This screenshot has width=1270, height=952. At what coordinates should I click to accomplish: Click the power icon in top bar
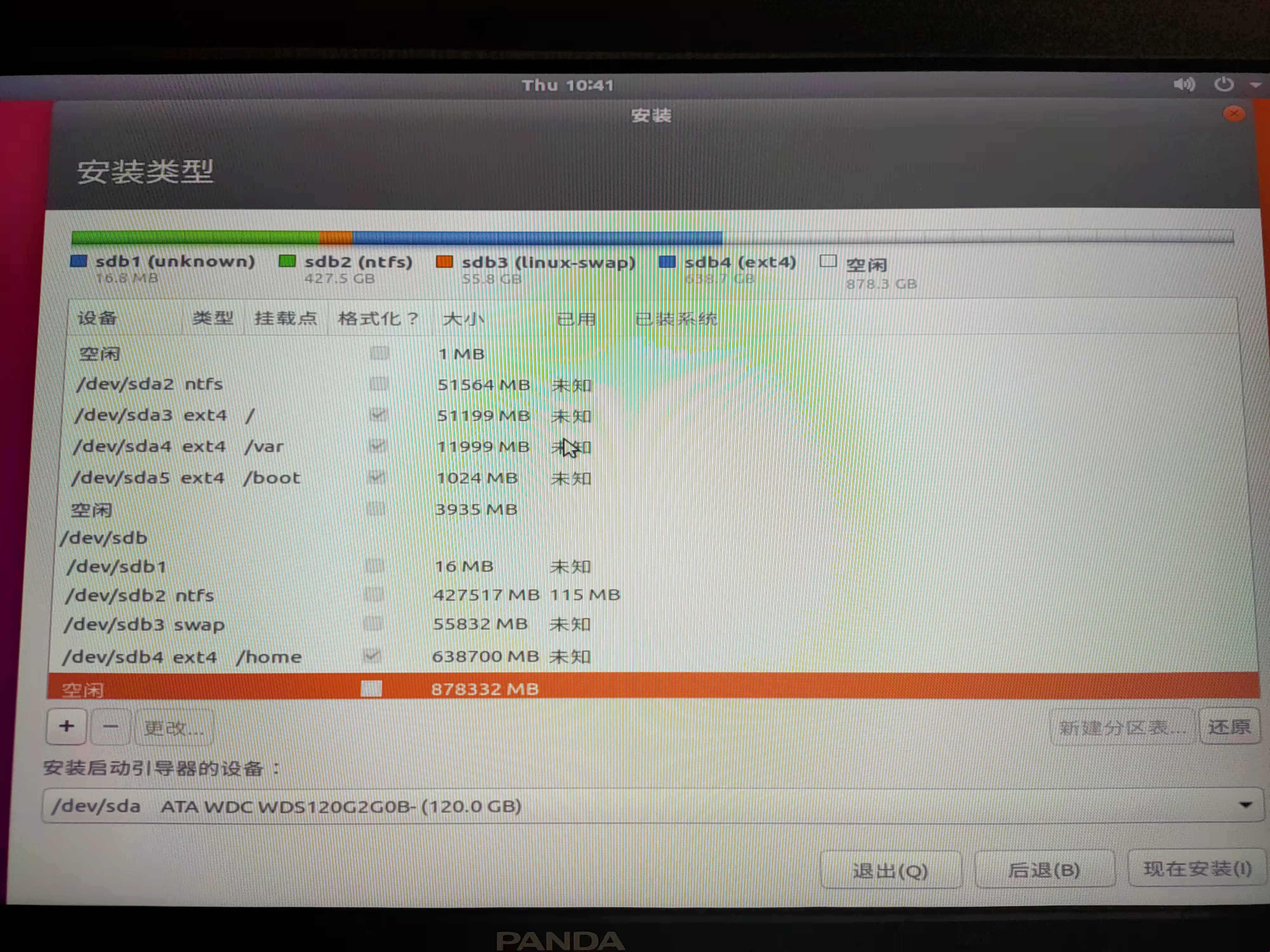click(1224, 84)
